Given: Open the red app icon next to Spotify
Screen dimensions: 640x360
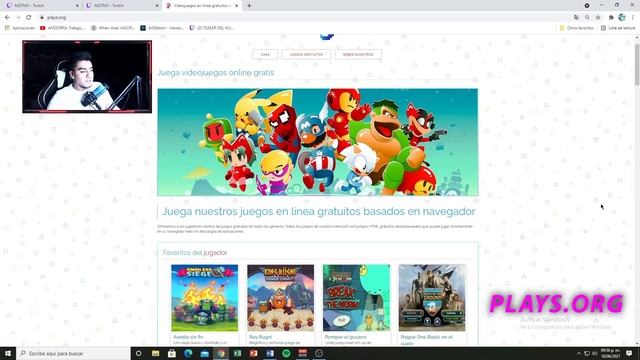Looking at the screenshot, I should (302, 353).
